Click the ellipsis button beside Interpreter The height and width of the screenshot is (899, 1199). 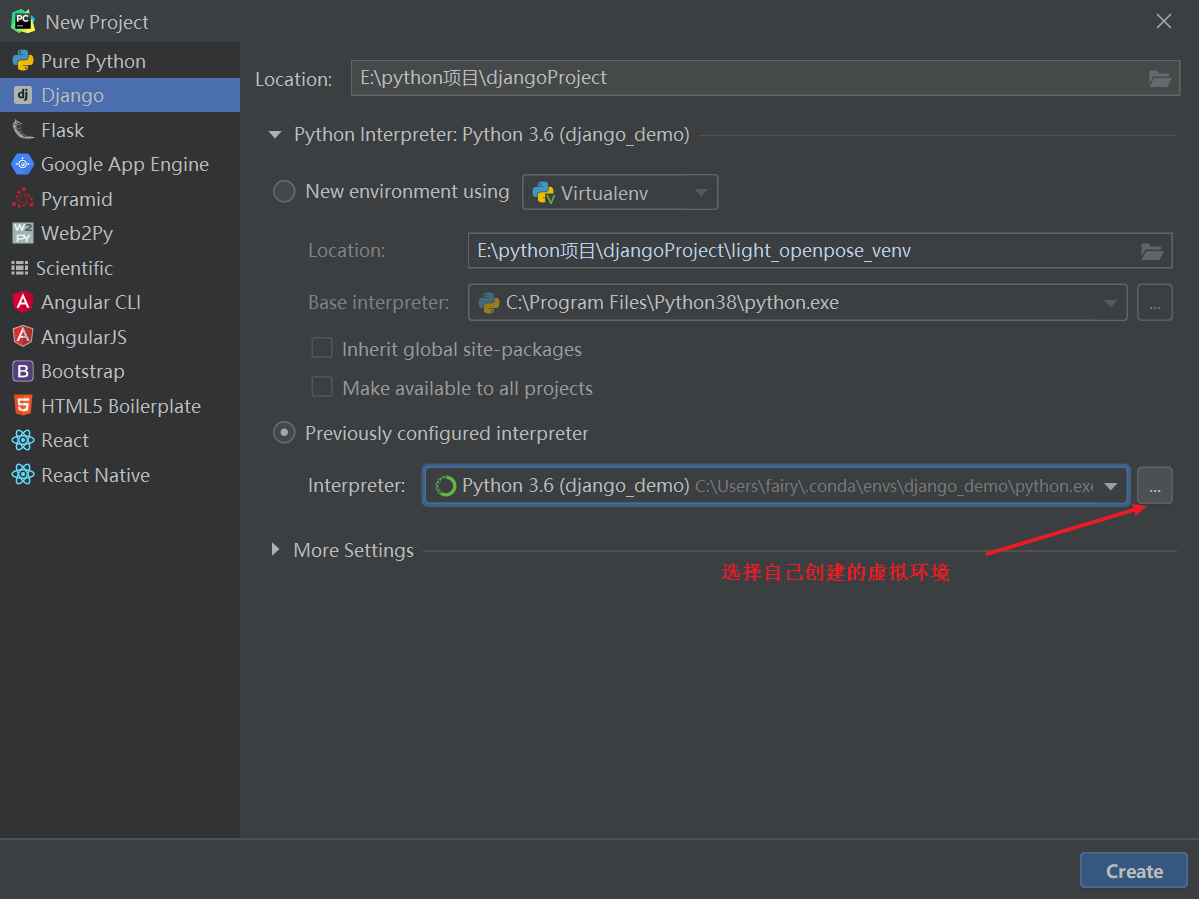1155,486
